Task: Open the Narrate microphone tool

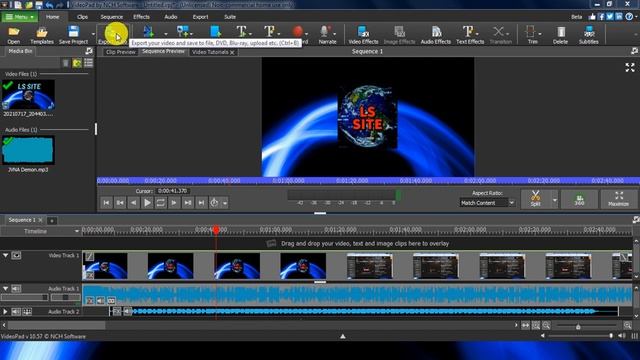Action: point(326,34)
